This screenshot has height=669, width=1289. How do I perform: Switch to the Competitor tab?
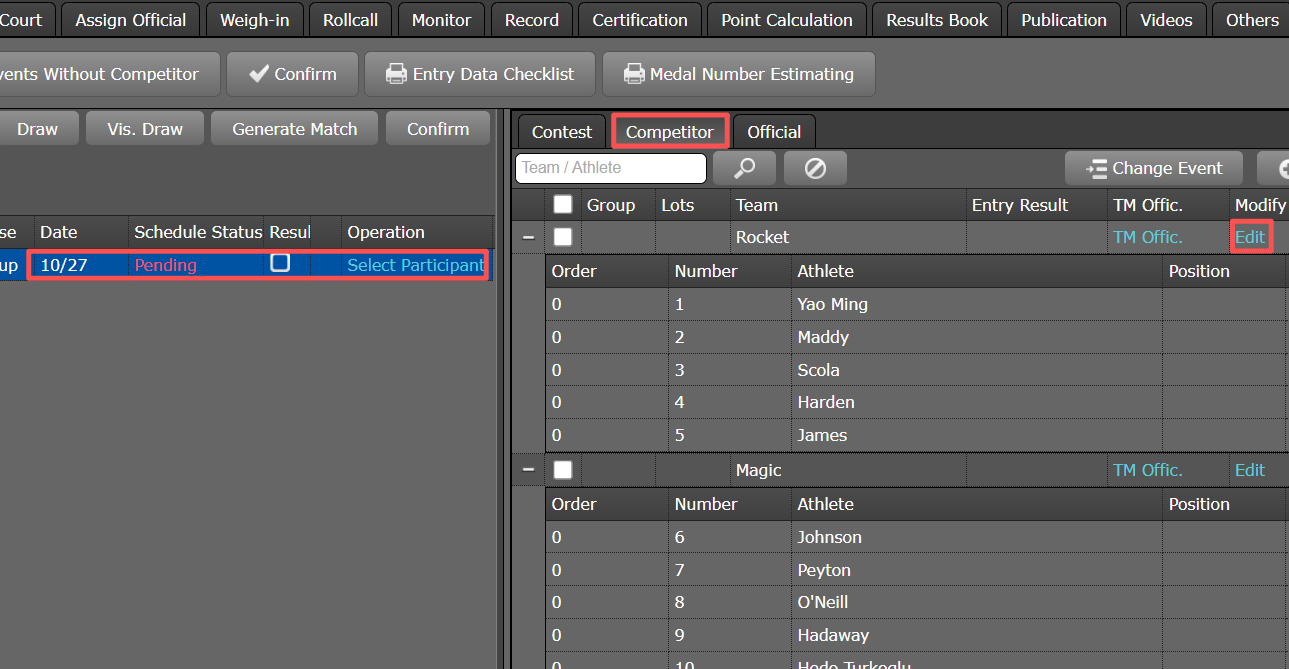tap(669, 132)
